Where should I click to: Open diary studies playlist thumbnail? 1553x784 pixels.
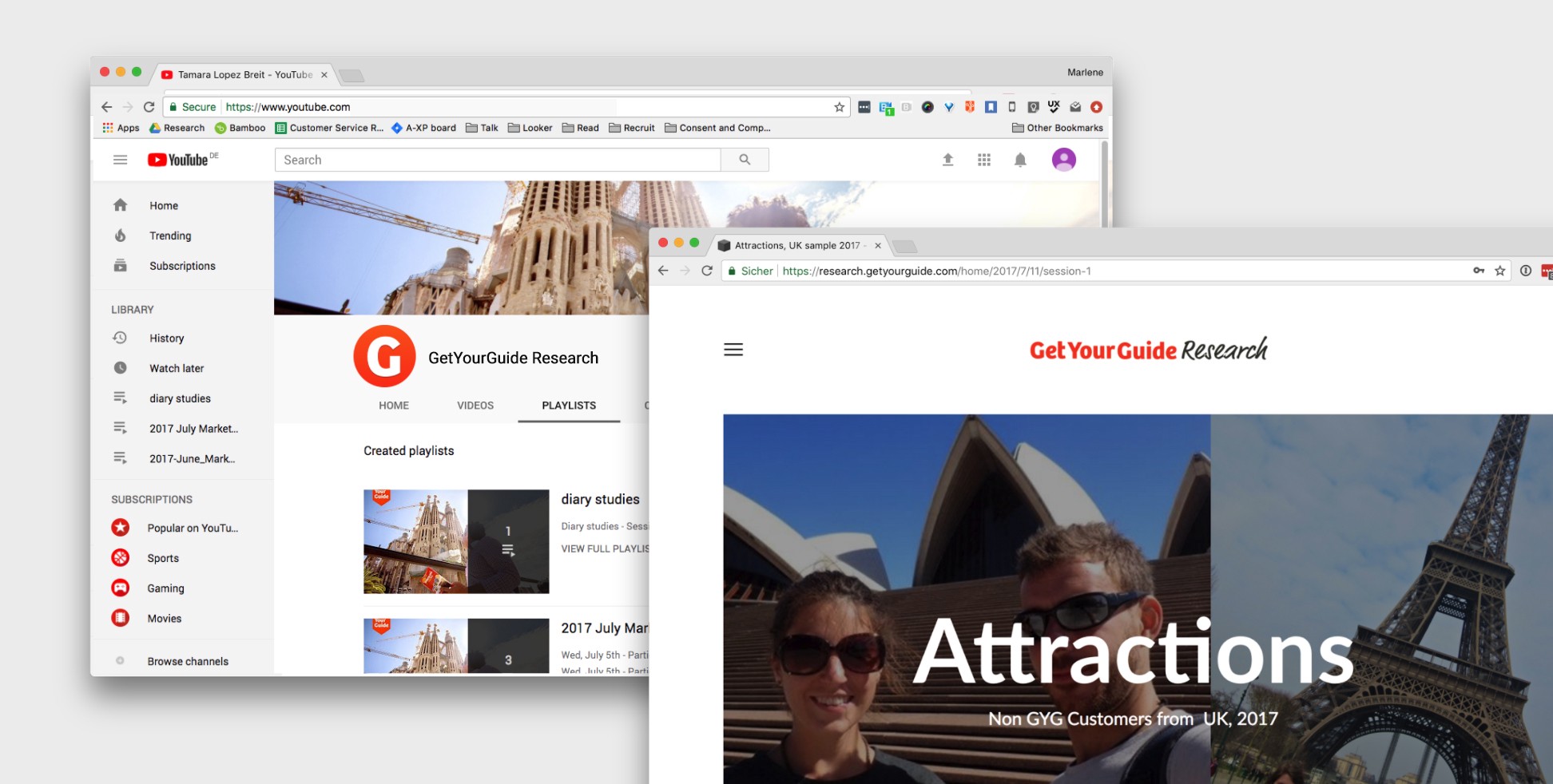pos(456,541)
